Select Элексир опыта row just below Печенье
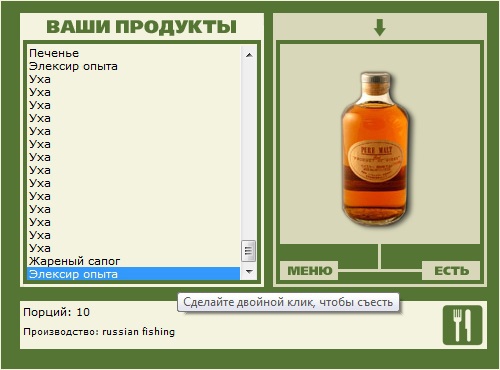The height and width of the screenshot is (370, 500). click(133, 66)
